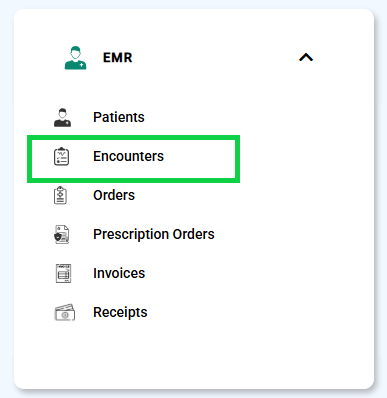
Task: Collapse the EMR section with the chevron
Action: (x=306, y=58)
